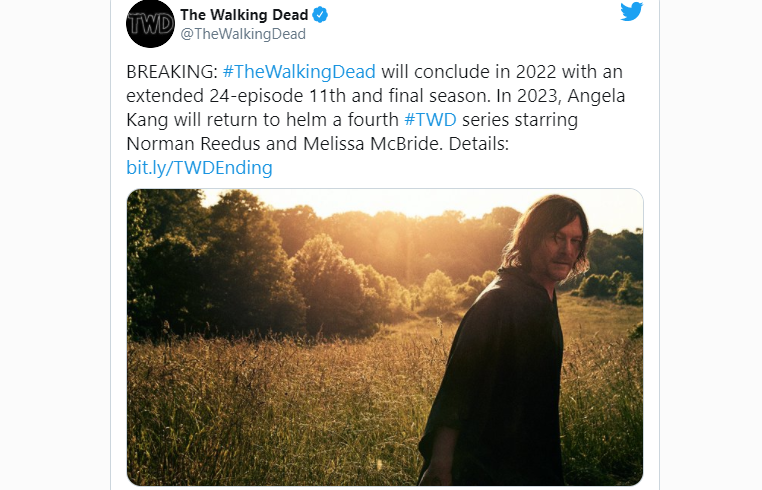Click the 'fourth' word before #TWD
Screen dimensions: 762x490
pos(373,119)
